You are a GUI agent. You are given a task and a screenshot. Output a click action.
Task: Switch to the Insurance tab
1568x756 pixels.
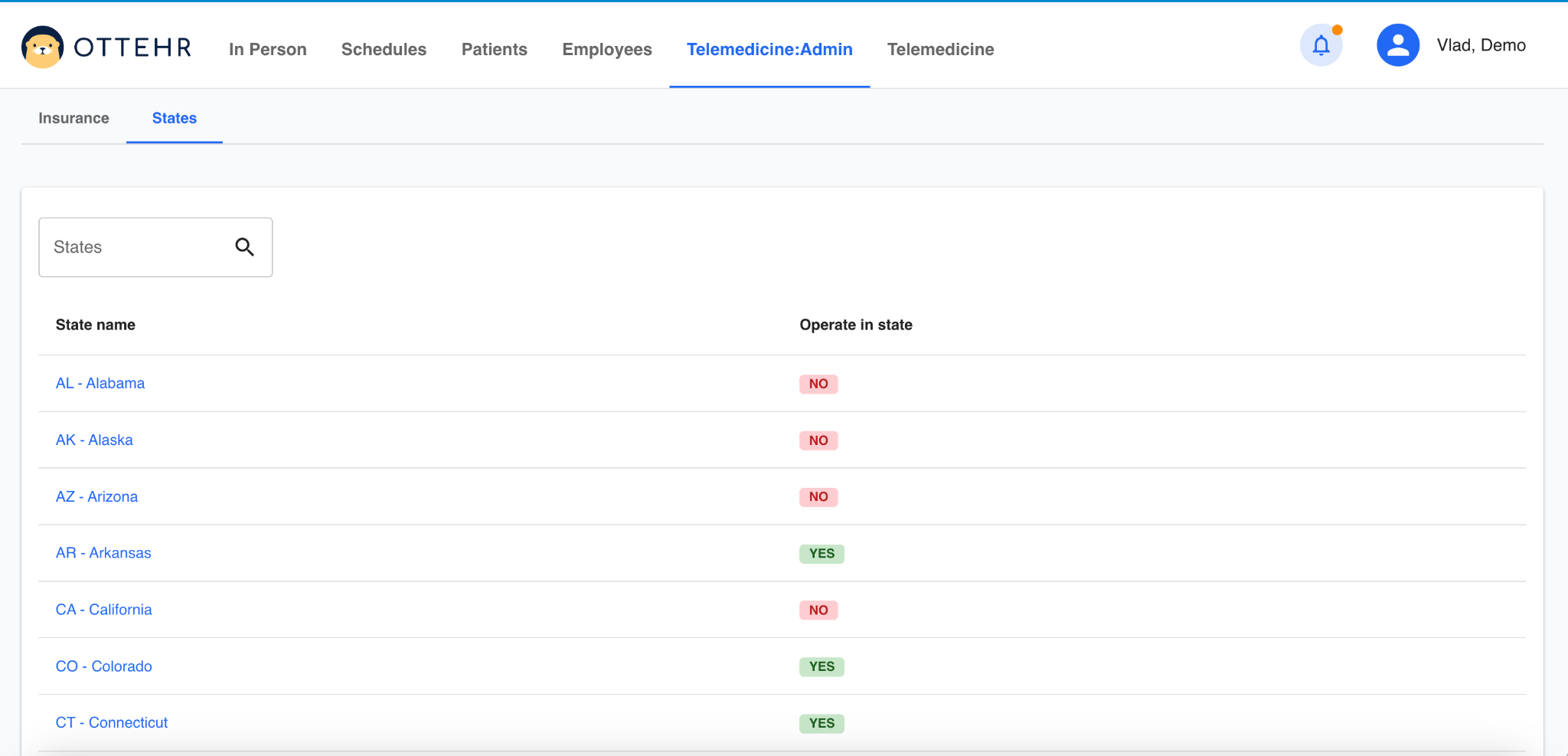pyautogui.click(x=73, y=118)
